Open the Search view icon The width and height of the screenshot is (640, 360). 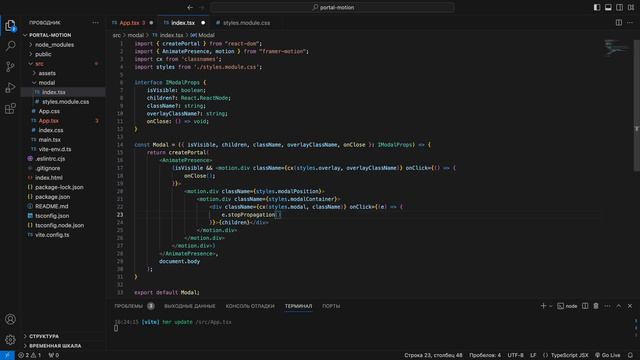pyautogui.click(x=10, y=46)
